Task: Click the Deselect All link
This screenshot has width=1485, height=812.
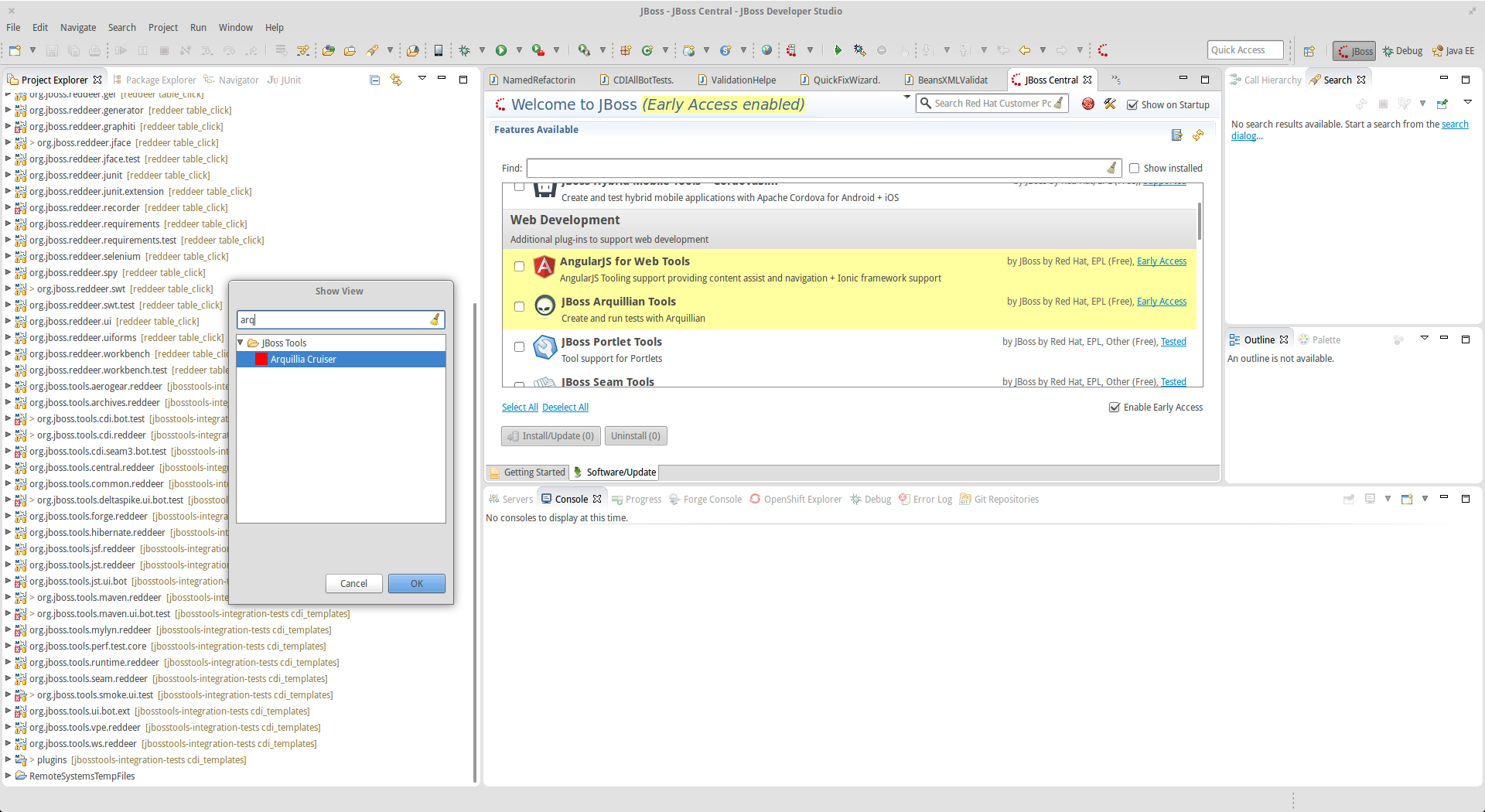Action: (565, 408)
